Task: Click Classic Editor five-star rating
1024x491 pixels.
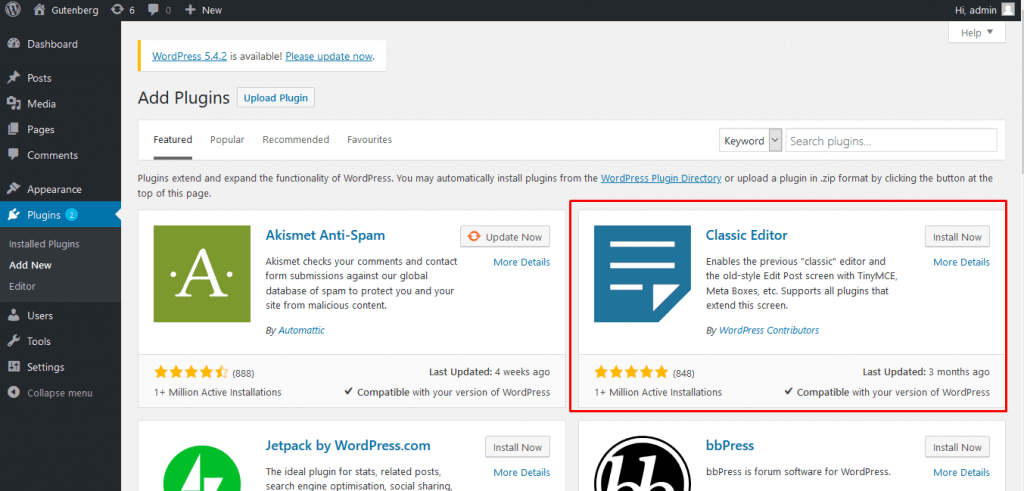Action: [632, 372]
